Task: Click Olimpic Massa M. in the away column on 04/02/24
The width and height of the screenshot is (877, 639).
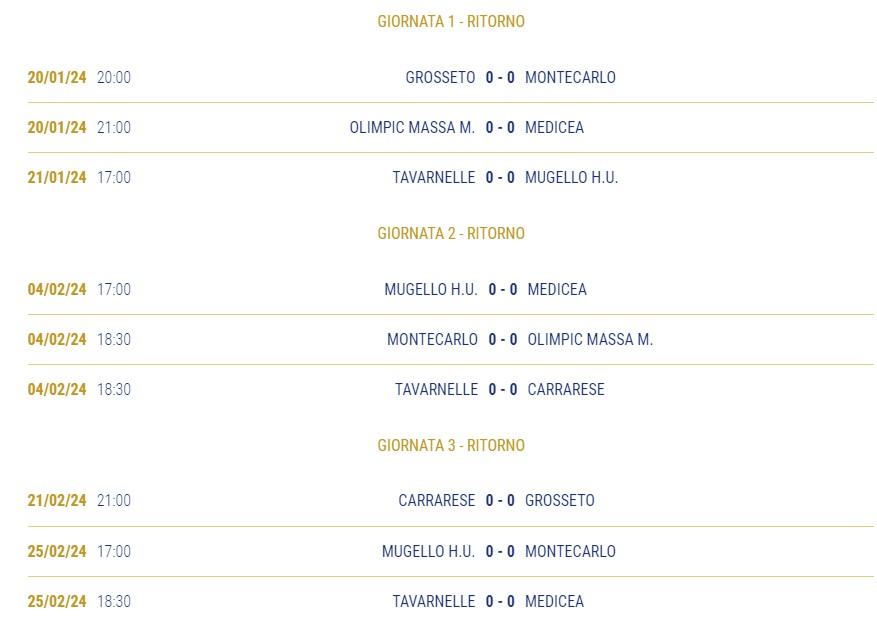Action: [x=590, y=339]
